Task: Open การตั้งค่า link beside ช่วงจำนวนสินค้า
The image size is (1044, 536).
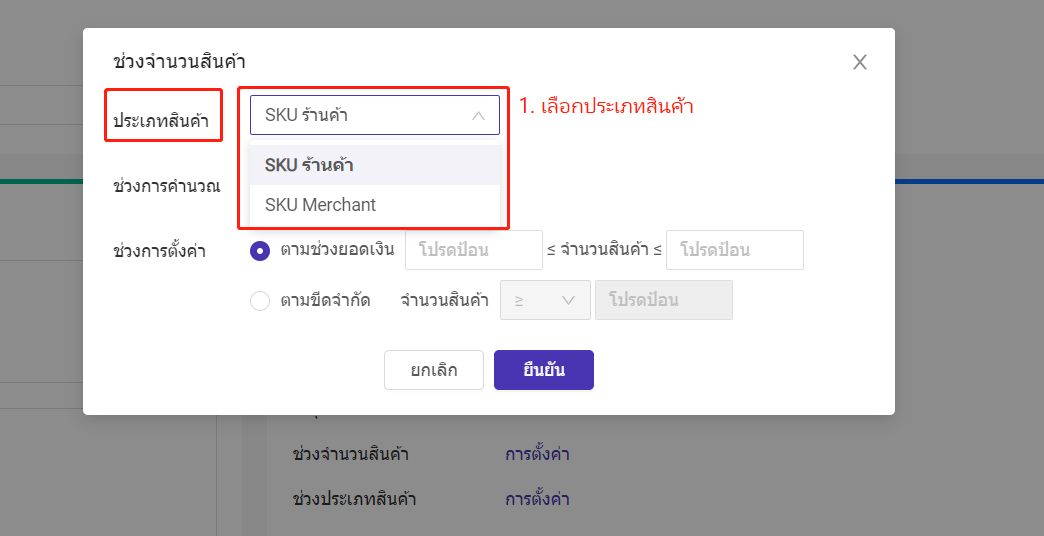Action: (537, 455)
